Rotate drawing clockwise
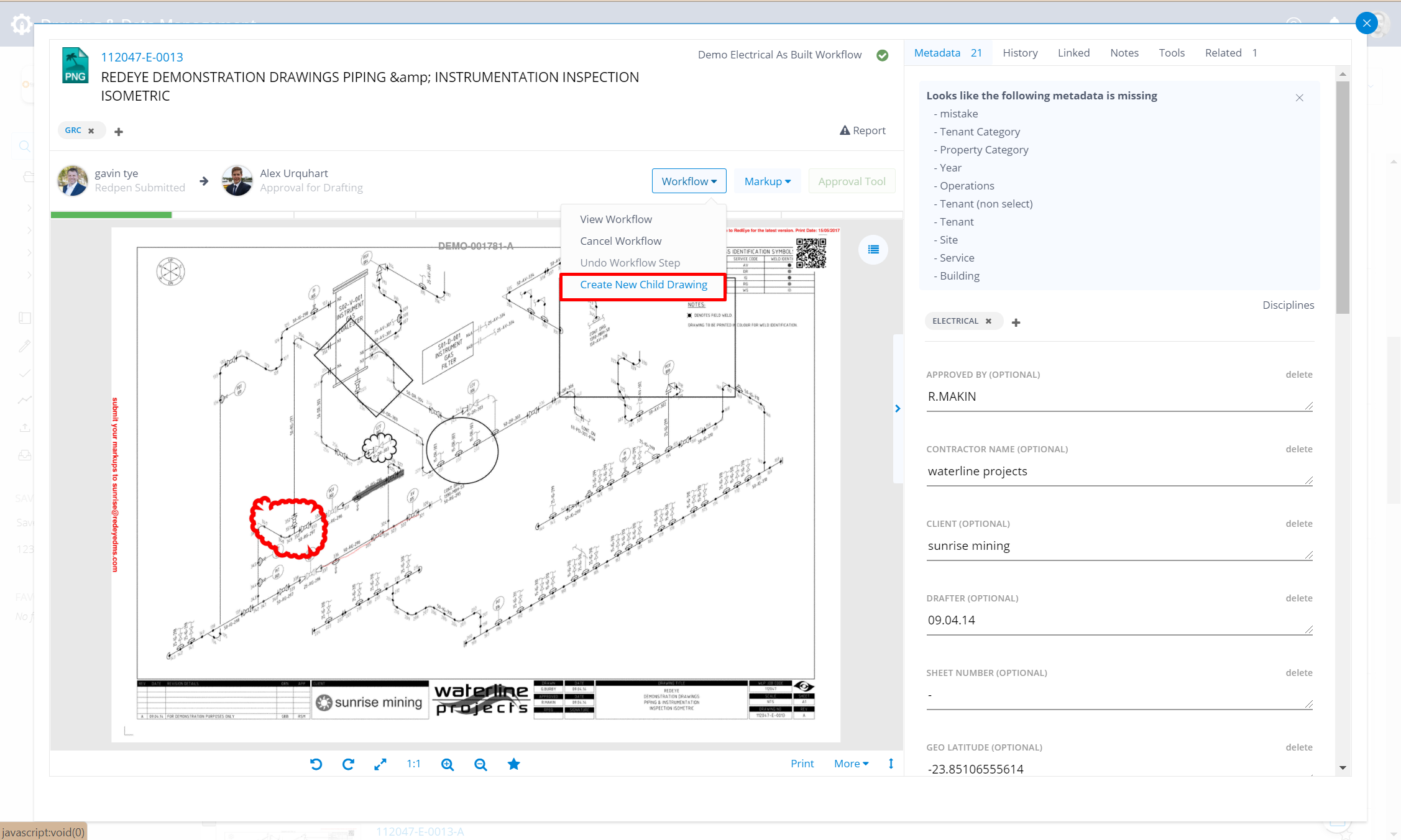Image resolution: width=1401 pixels, height=840 pixels. point(348,764)
